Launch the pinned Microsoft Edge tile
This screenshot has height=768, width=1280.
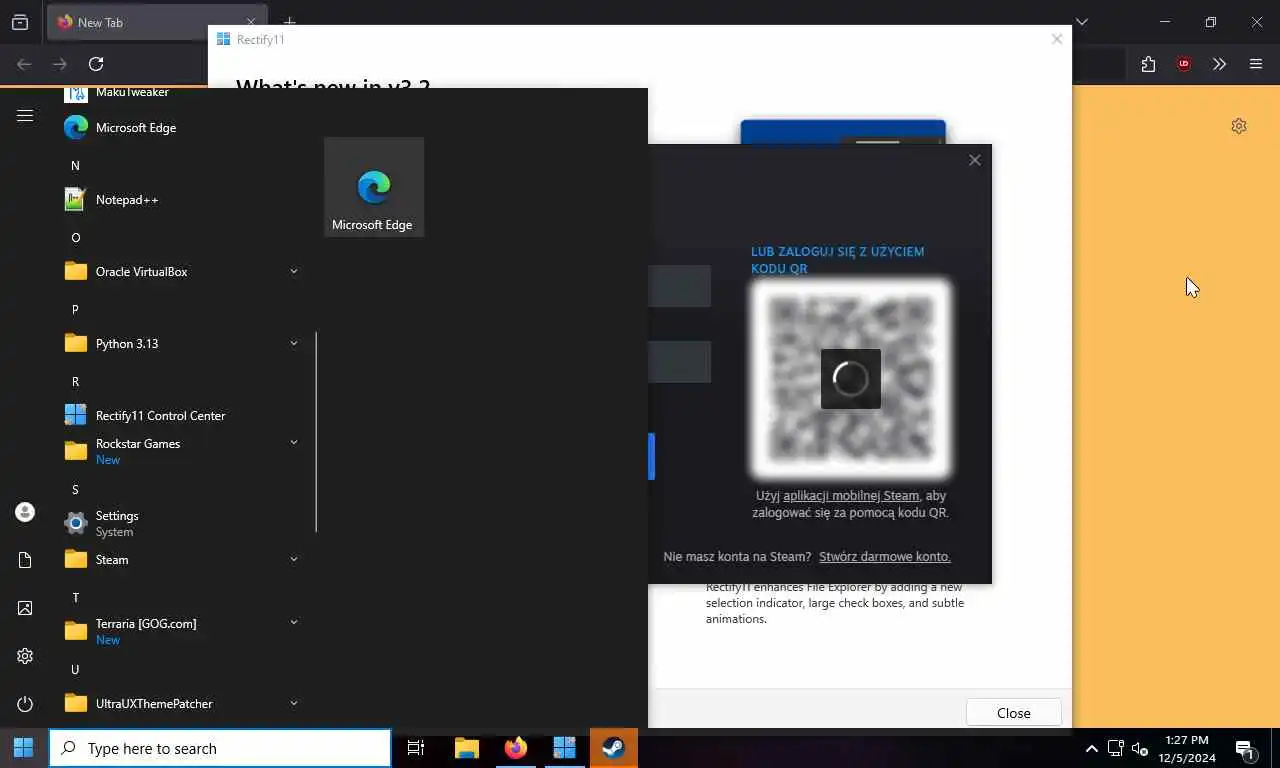click(x=374, y=187)
